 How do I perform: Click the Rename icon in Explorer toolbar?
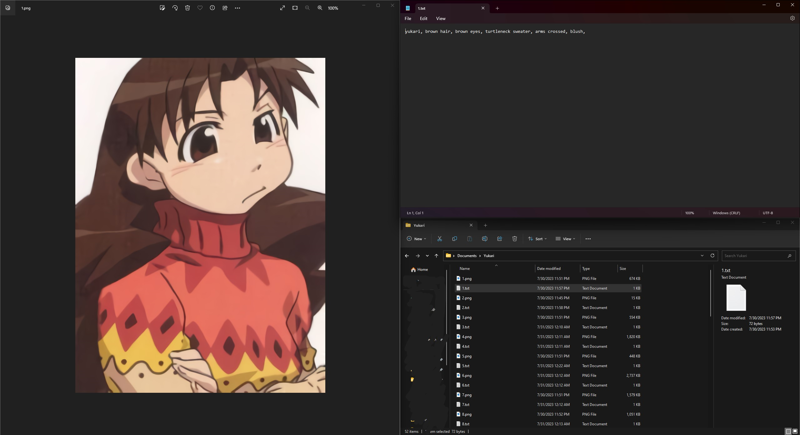[x=484, y=239]
